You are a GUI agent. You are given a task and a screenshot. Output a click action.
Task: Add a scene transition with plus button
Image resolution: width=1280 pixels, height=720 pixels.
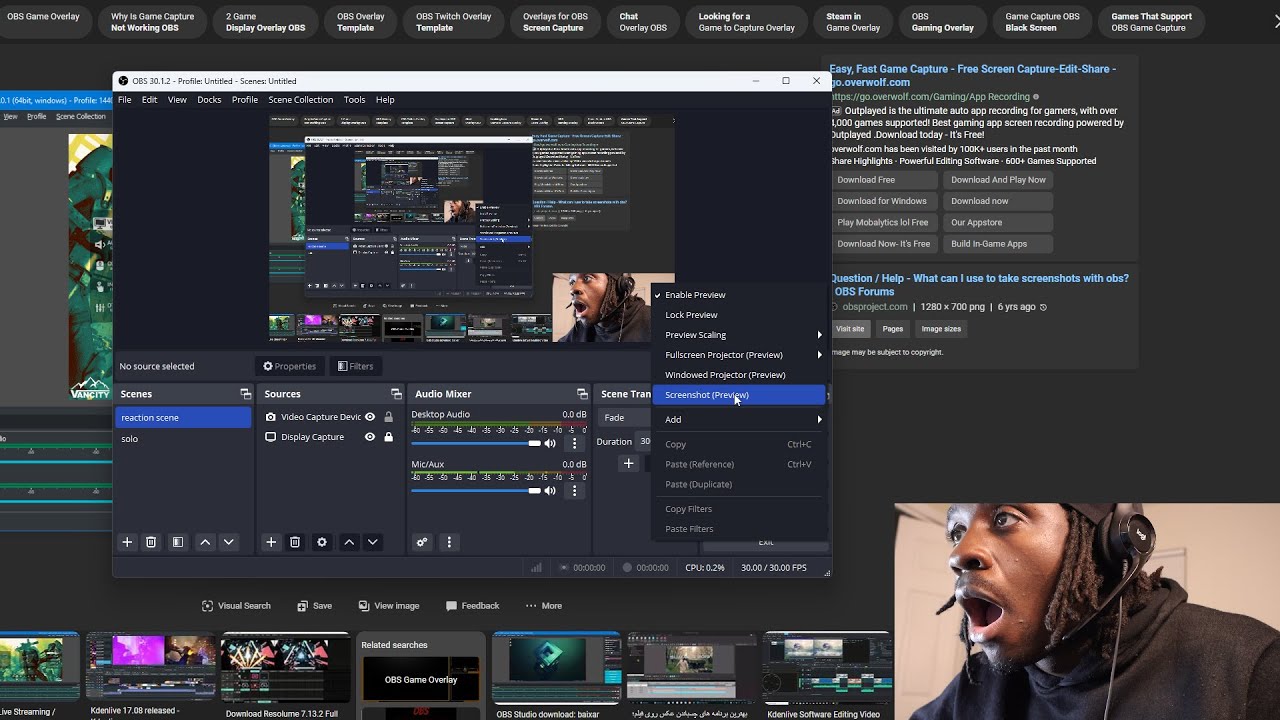point(629,463)
